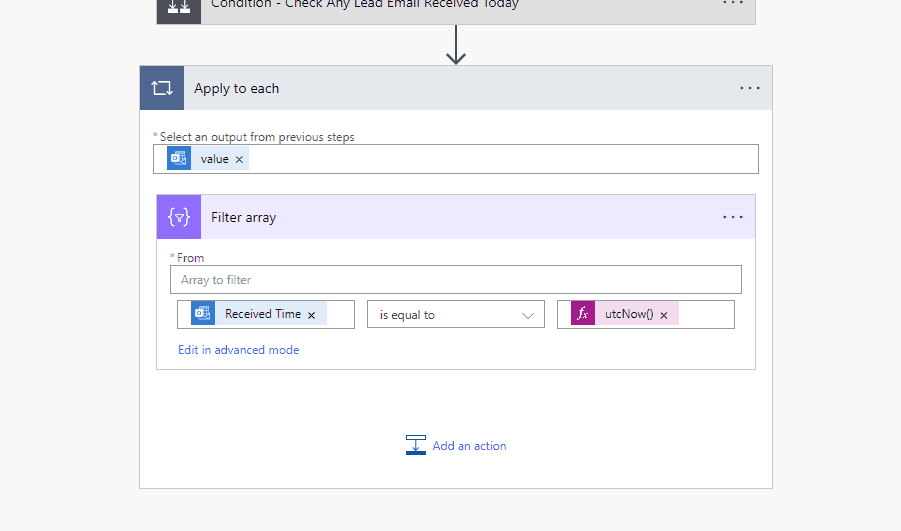The height and width of the screenshot is (531, 901).
Task: Click the chevron arrow of operator dropdown
Action: (x=528, y=315)
